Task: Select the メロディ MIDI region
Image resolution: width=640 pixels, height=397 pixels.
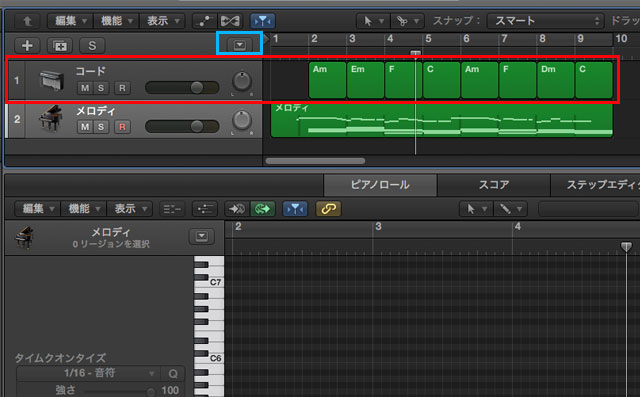Action: point(442,120)
